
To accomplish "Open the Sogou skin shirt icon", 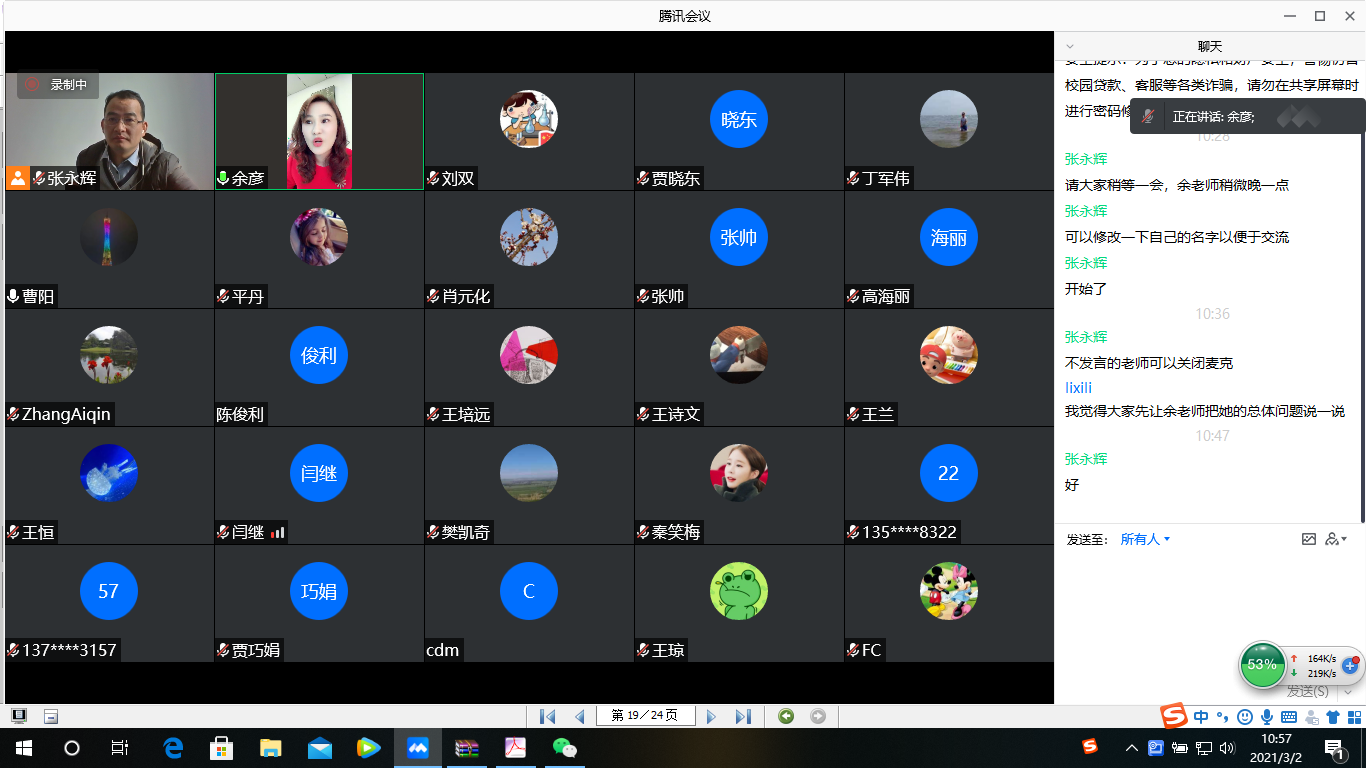I will coord(1333,717).
